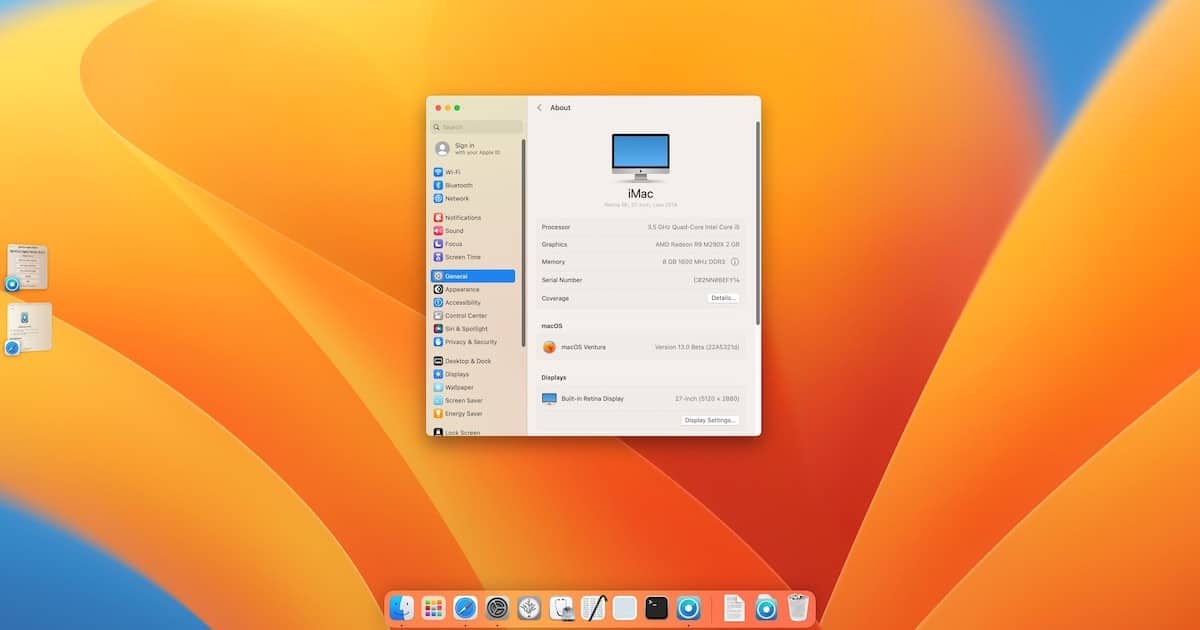Open Desktop & Dock settings
This screenshot has height=630, width=1200.
click(x=467, y=361)
